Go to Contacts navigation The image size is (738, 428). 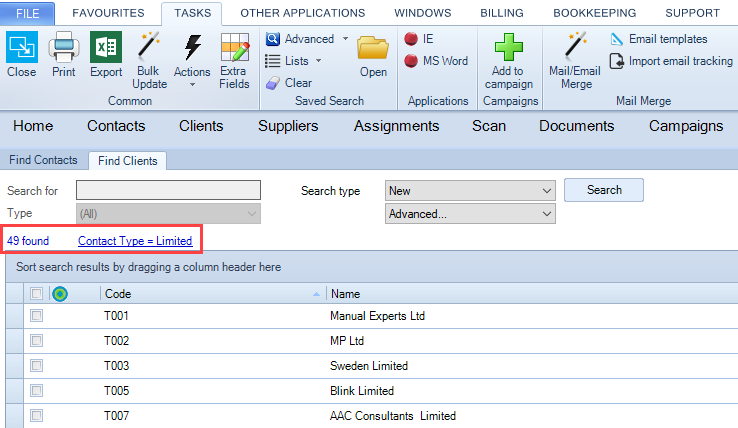click(x=116, y=126)
